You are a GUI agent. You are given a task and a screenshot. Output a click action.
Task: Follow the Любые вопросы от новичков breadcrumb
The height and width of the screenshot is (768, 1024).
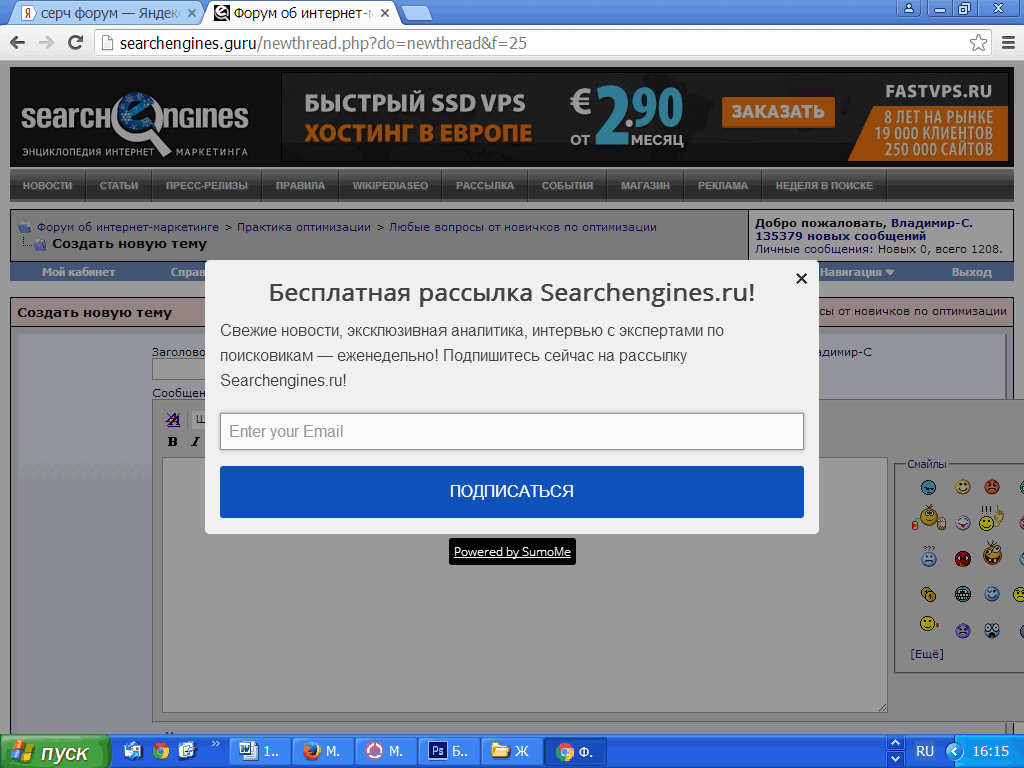(x=523, y=227)
